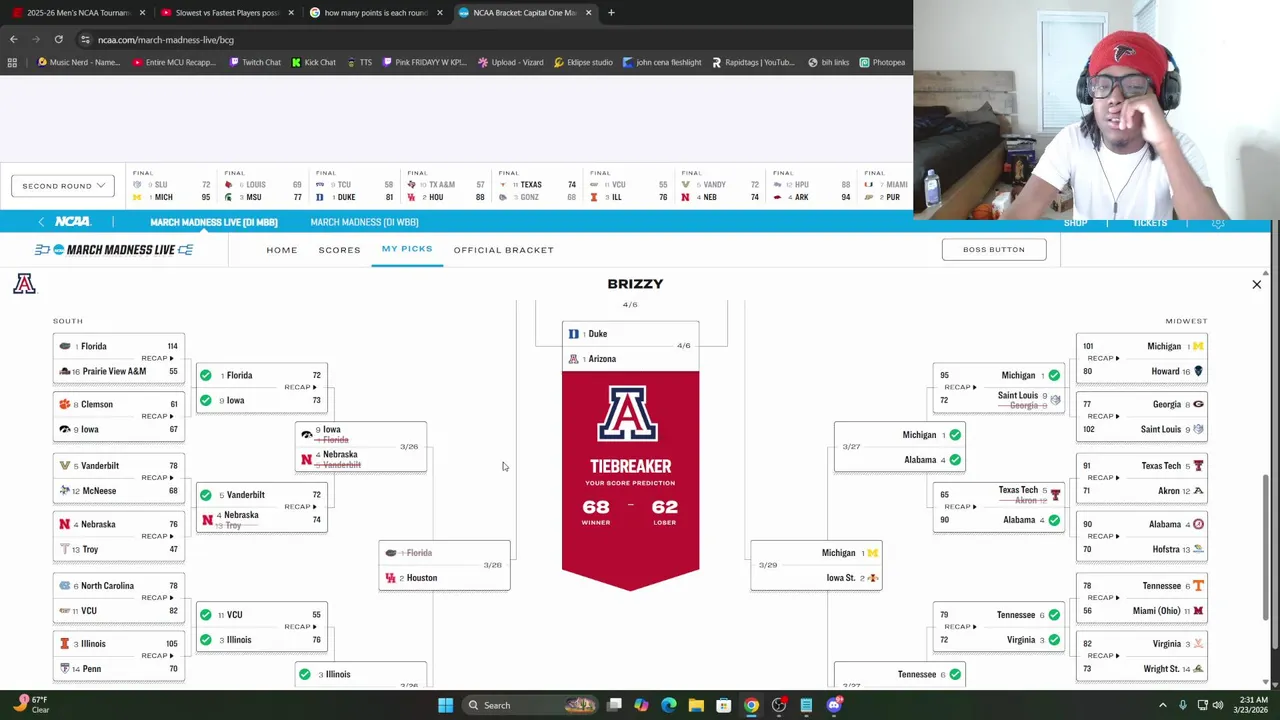Click the browser back arrow
The height and width of the screenshot is (720, 1280).
13,39
